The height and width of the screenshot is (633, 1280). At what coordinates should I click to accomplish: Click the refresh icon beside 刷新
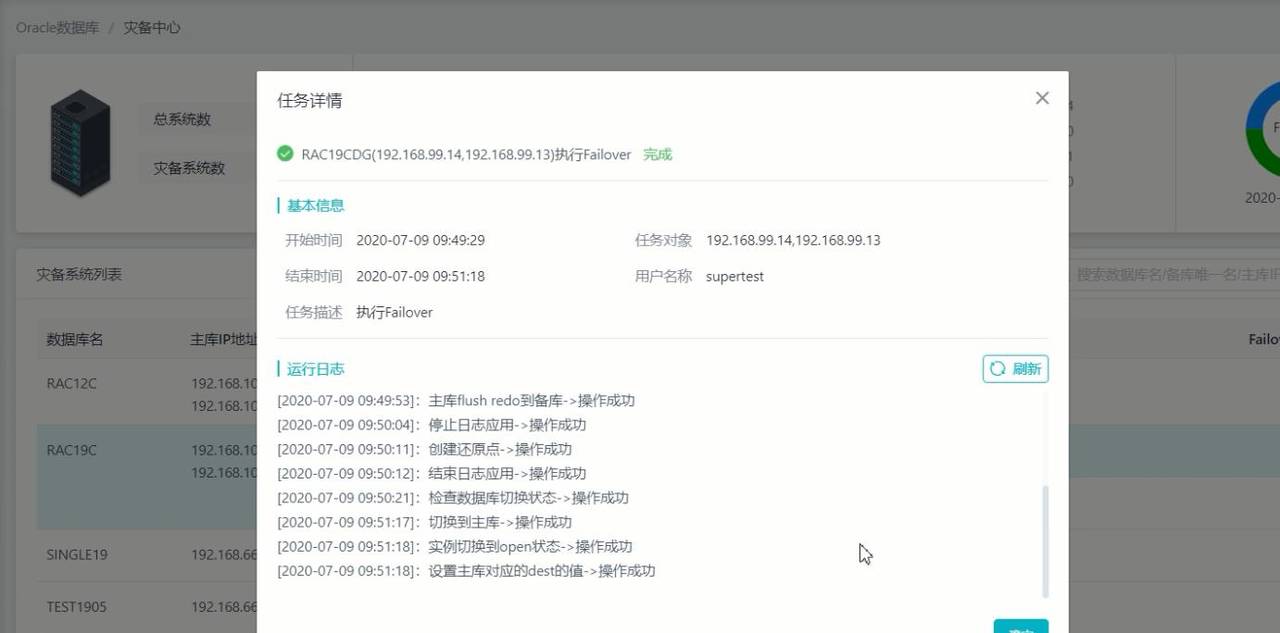(997, 369)
